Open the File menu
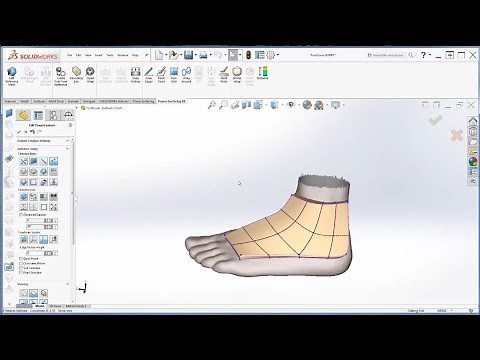 pyautogui.click(x=70, y=55)
